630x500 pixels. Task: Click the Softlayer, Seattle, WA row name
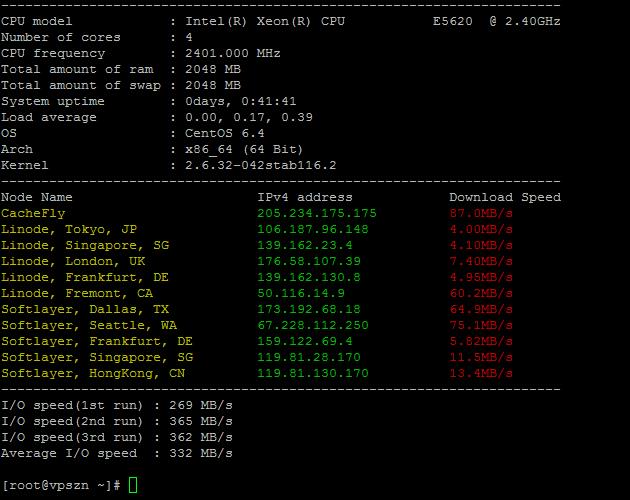89,326
